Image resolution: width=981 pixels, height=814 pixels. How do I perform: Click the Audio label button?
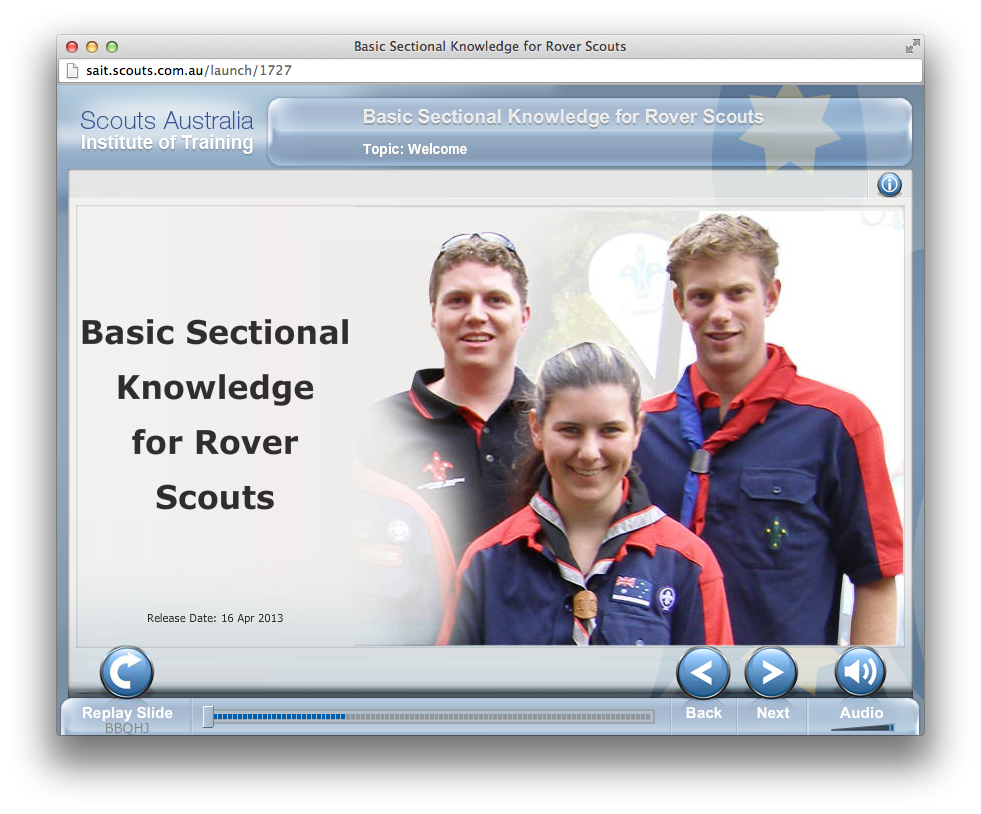point(861,713)
